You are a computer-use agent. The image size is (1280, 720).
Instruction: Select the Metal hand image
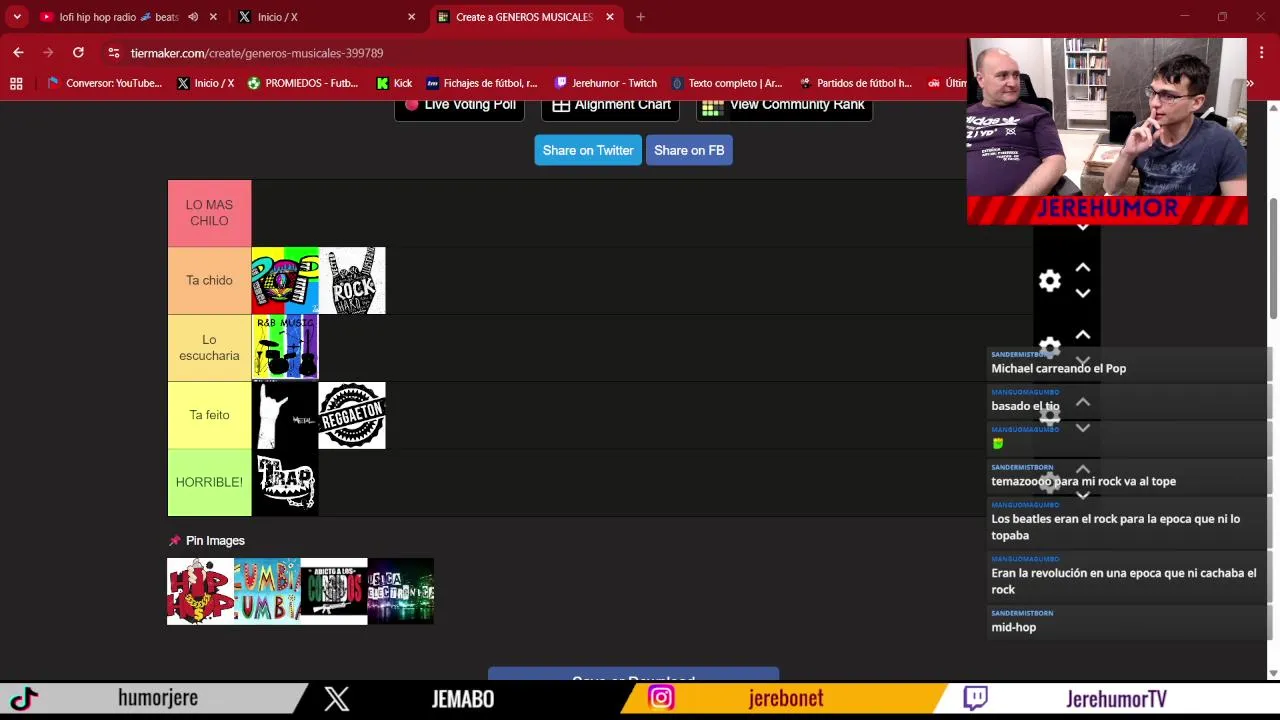285,415
